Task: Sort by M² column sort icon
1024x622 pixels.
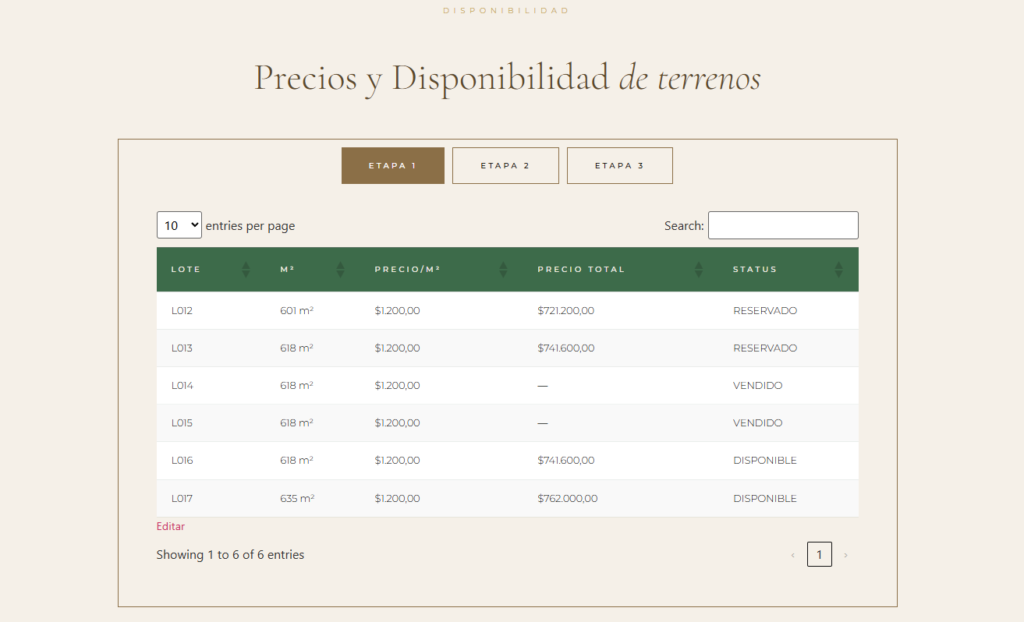Action: (x=340, y=269)
